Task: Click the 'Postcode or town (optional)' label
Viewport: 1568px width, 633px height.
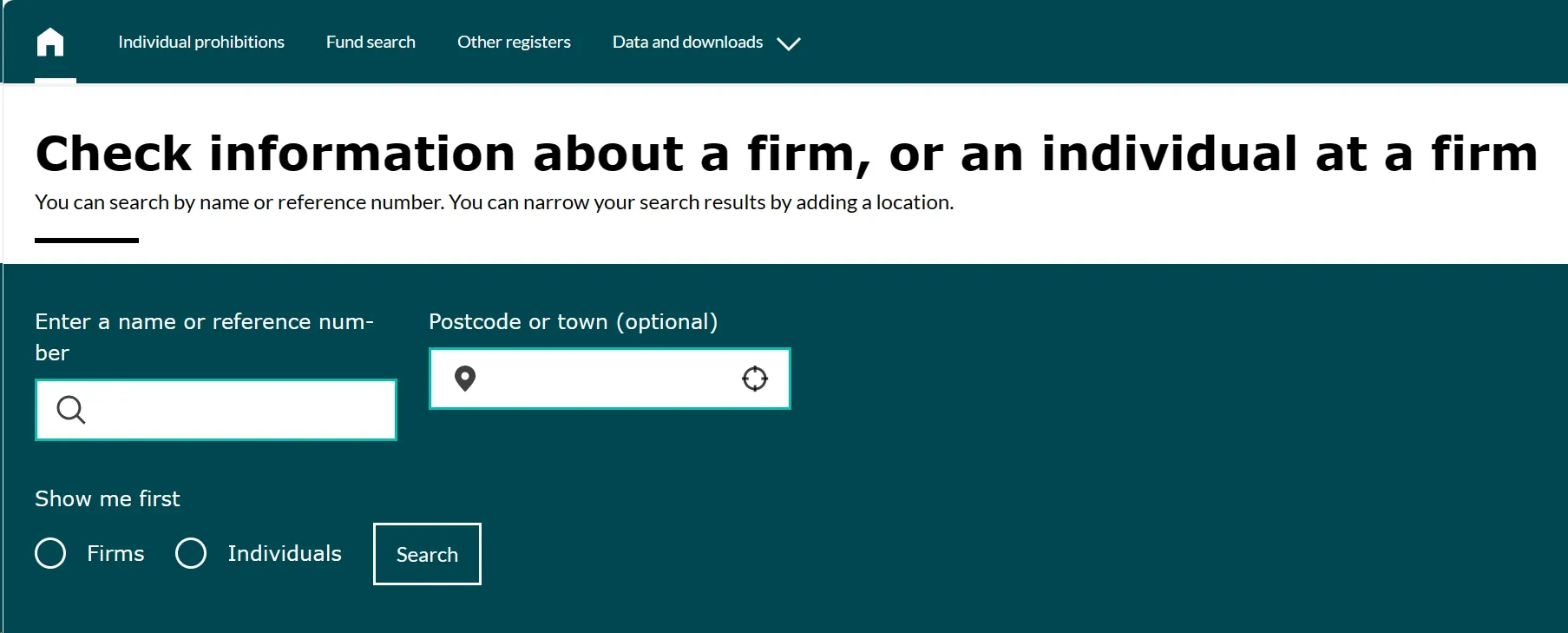Action: click(574, 322)
